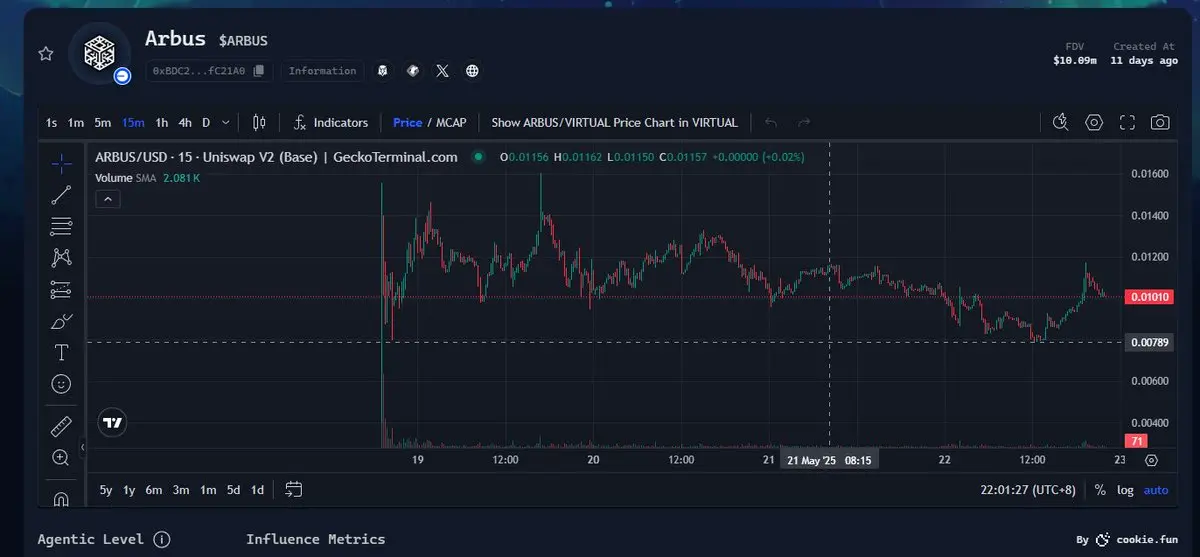Open the Indicators dialog
Image resolution: width=1200 pixels, height=557 pixels.
pos(331,123)
